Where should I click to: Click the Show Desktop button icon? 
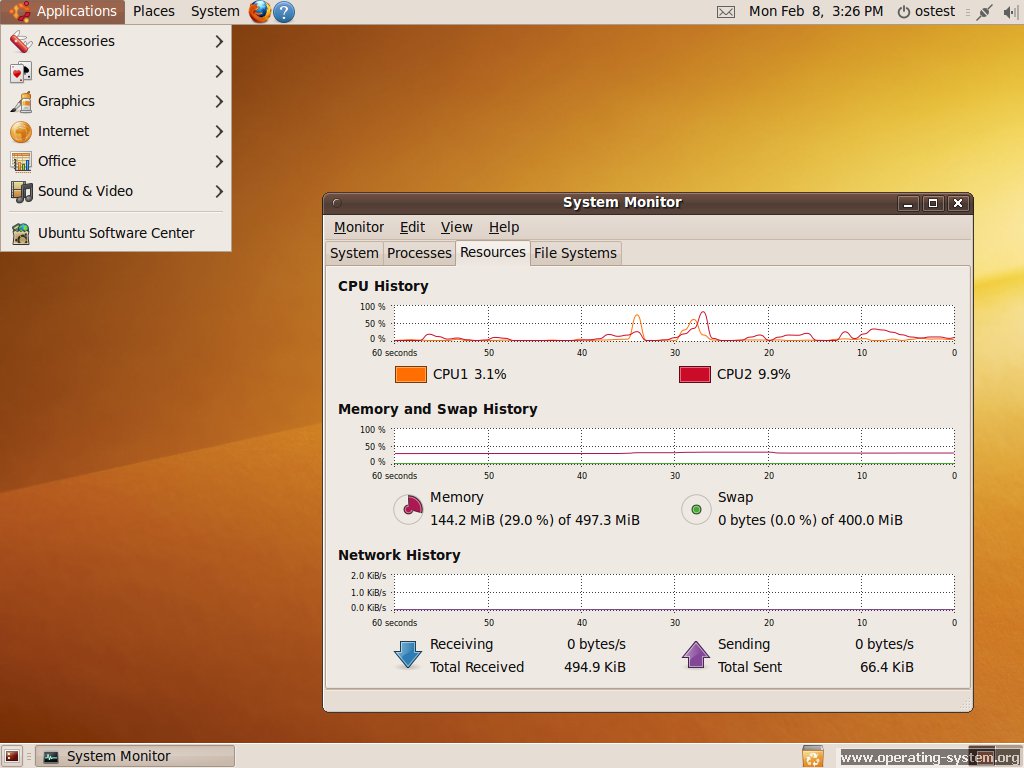[x=12, y=756]
